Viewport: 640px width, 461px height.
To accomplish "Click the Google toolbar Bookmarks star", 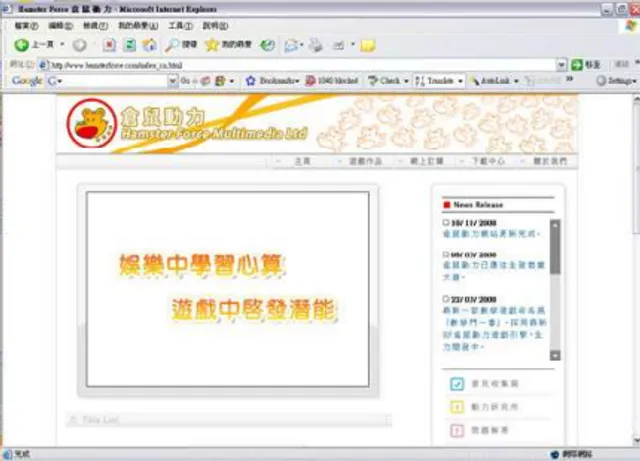I will (x=251, y=81).
